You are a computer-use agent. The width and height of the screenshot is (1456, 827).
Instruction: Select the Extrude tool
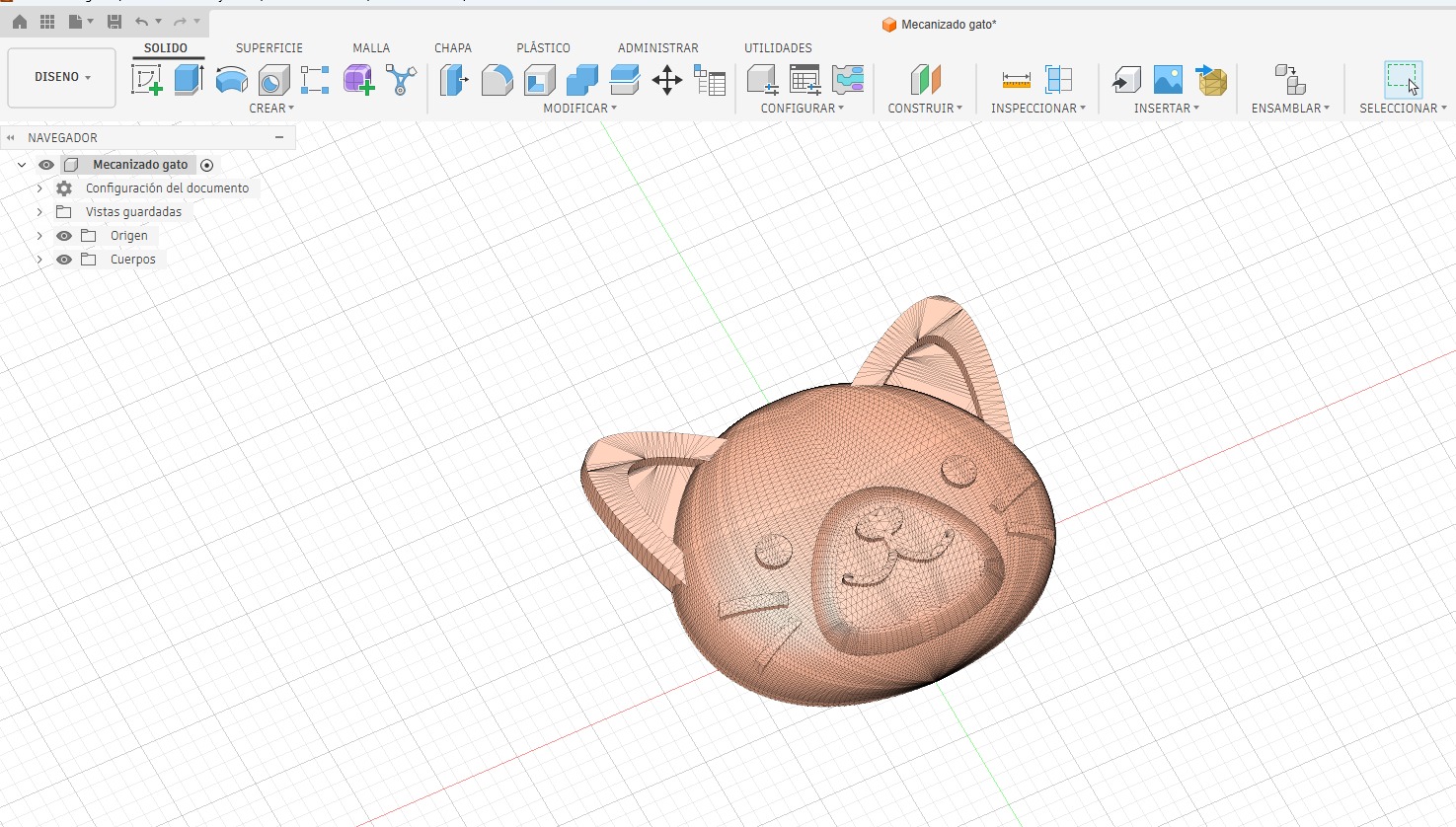point(189,80)
